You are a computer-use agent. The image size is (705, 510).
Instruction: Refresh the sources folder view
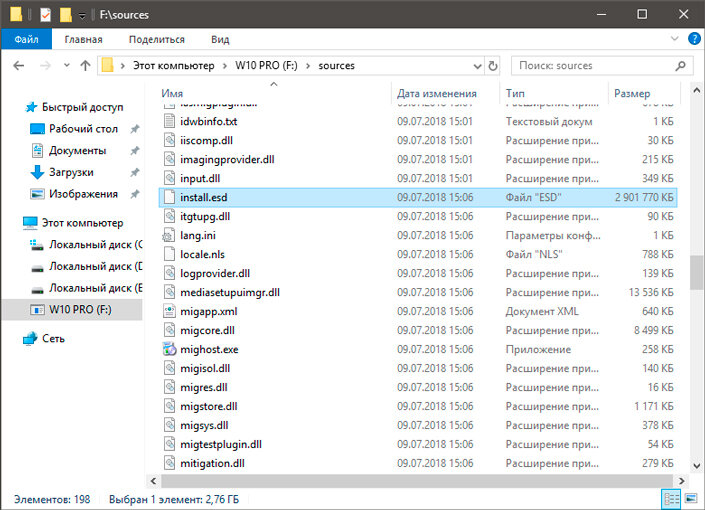(x=493, y=66)
